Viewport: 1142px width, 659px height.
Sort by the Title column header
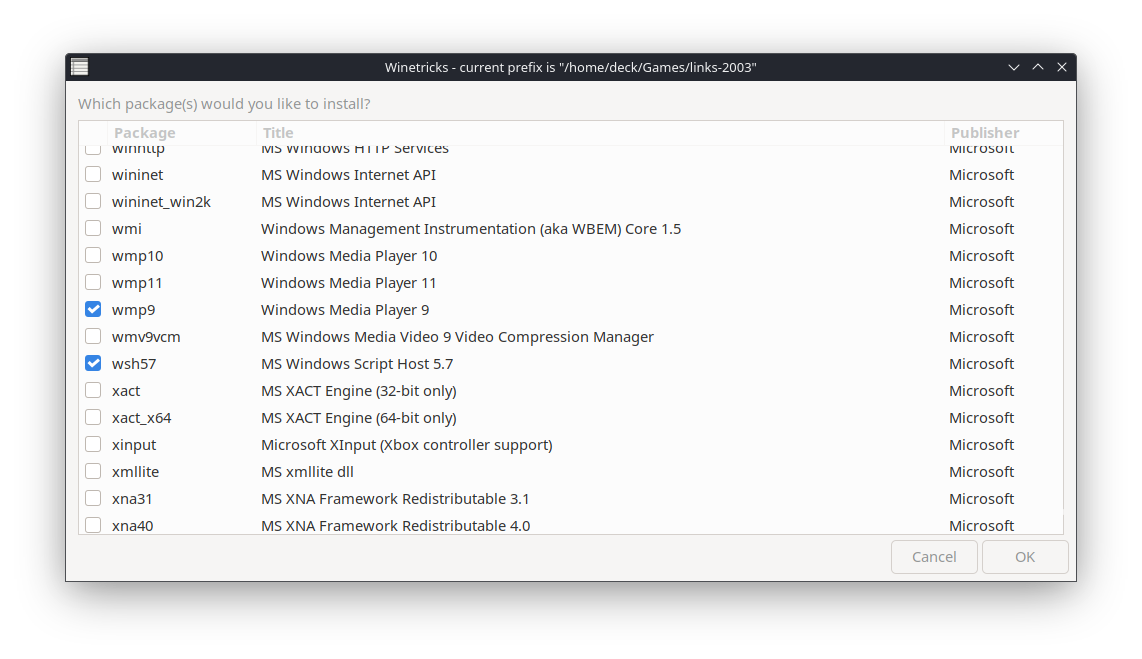point(600,133)
